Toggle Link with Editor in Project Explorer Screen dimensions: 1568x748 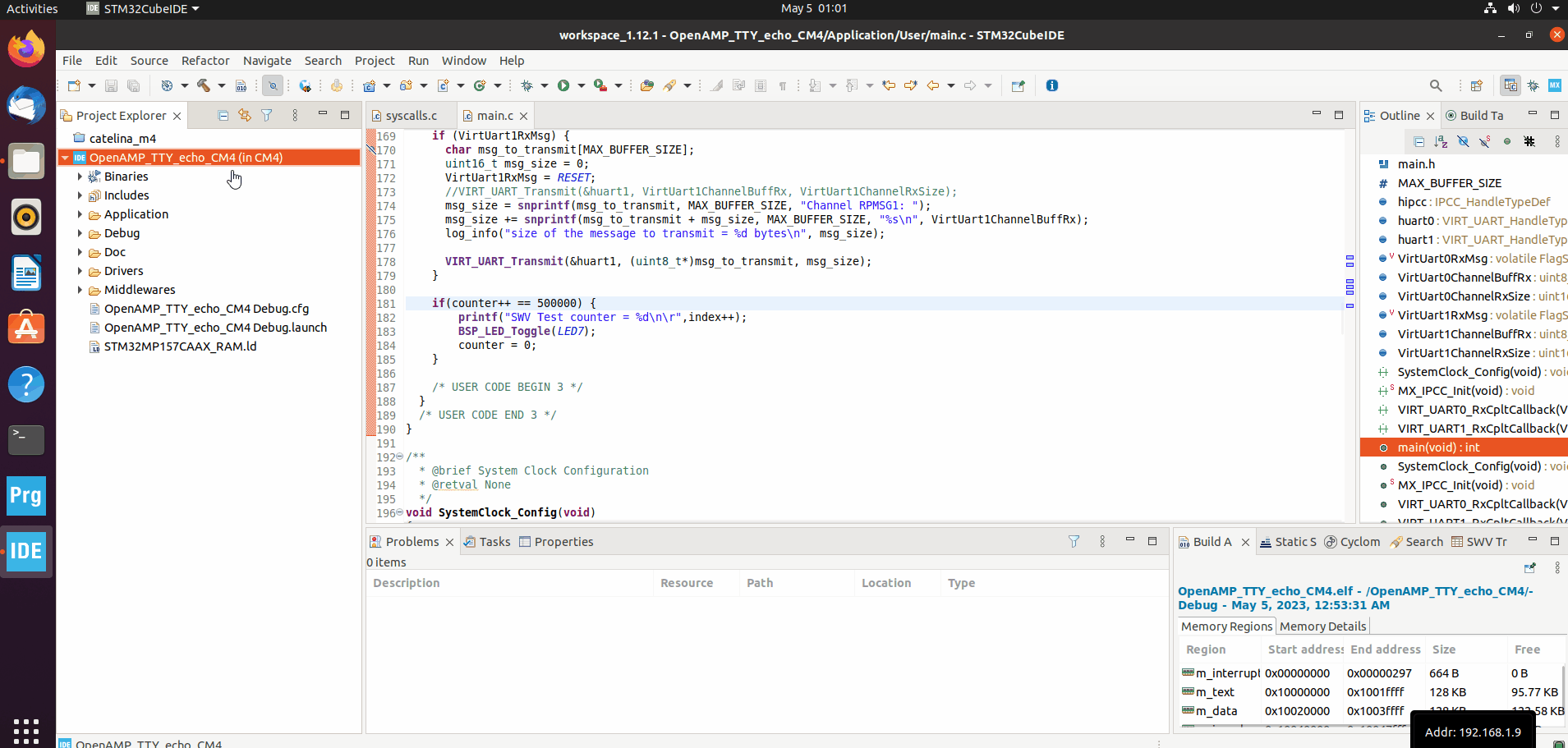pos(245,116)
